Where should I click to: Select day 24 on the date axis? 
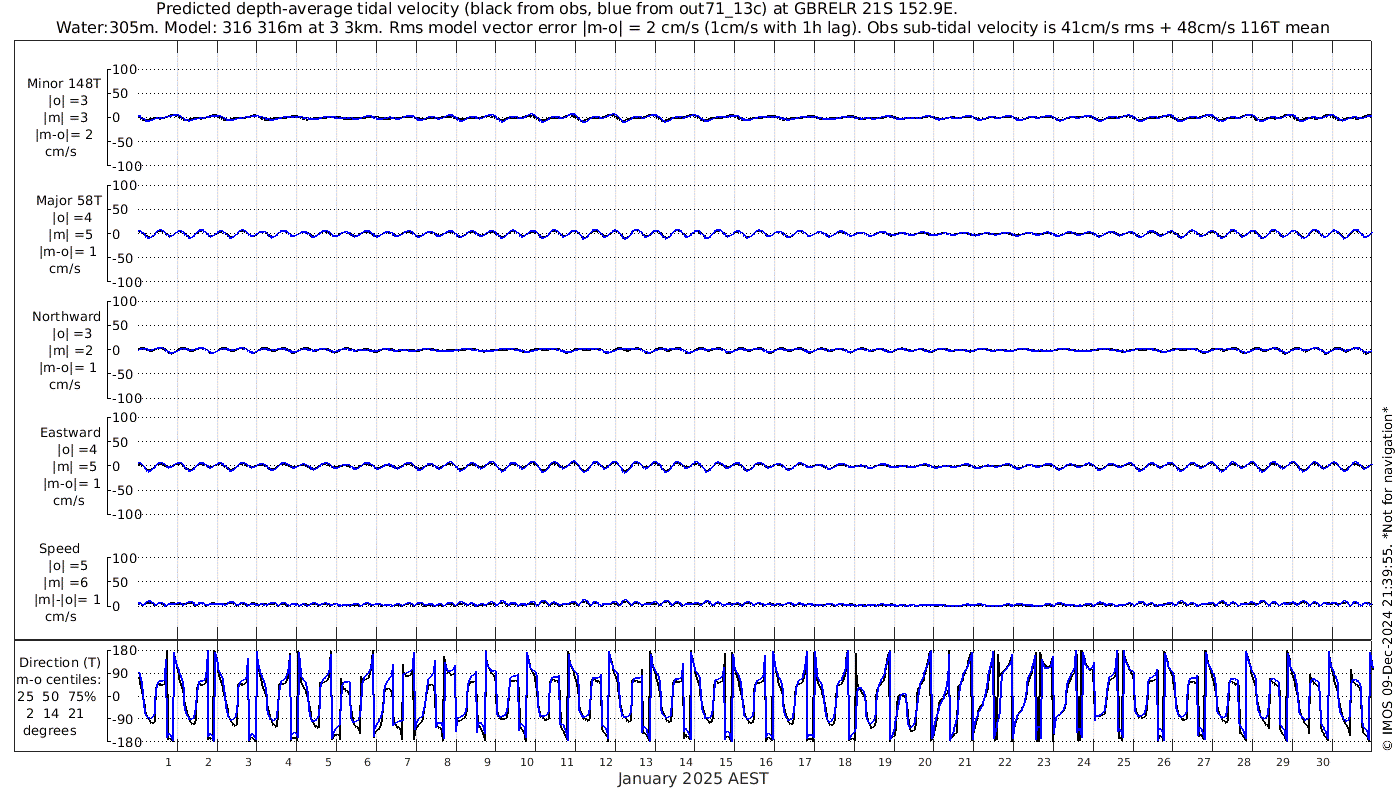(1084, 762)
